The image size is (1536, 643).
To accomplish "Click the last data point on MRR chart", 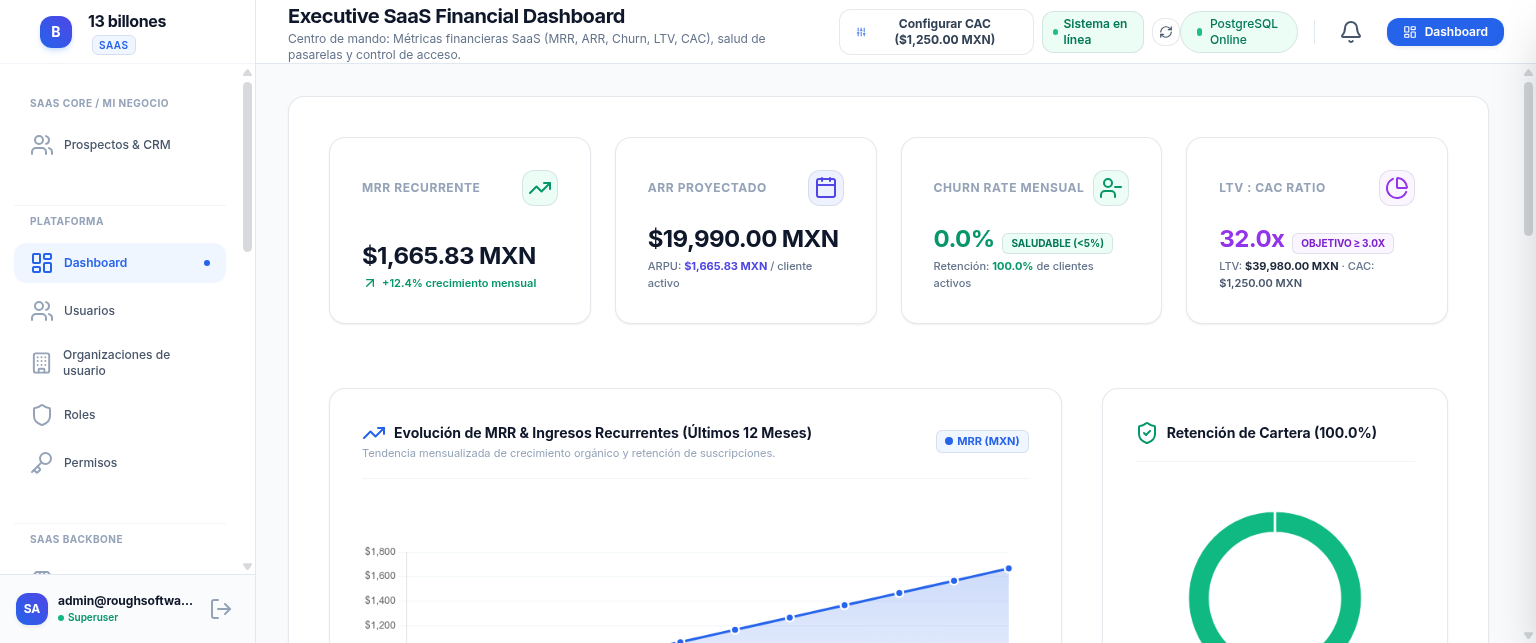I will (1008, 568).
